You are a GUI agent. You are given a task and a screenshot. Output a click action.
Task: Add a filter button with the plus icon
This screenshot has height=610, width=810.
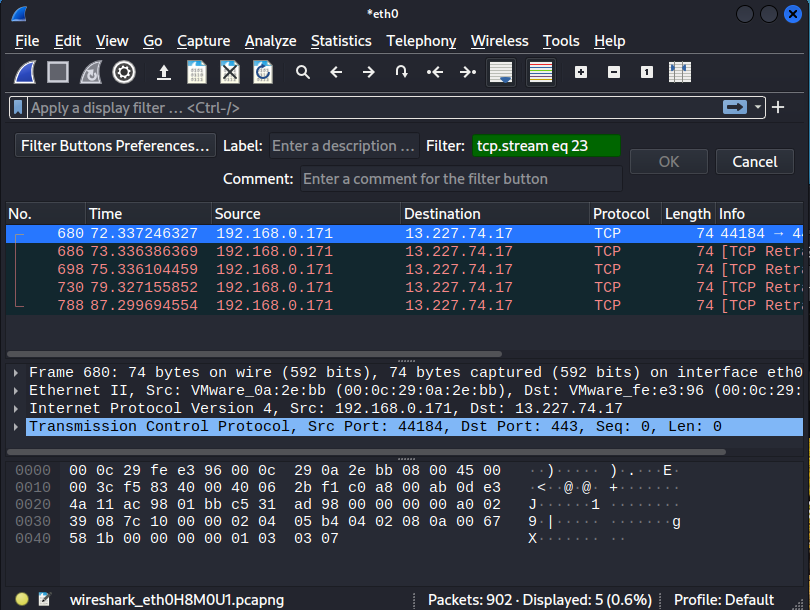pos(778,107)
